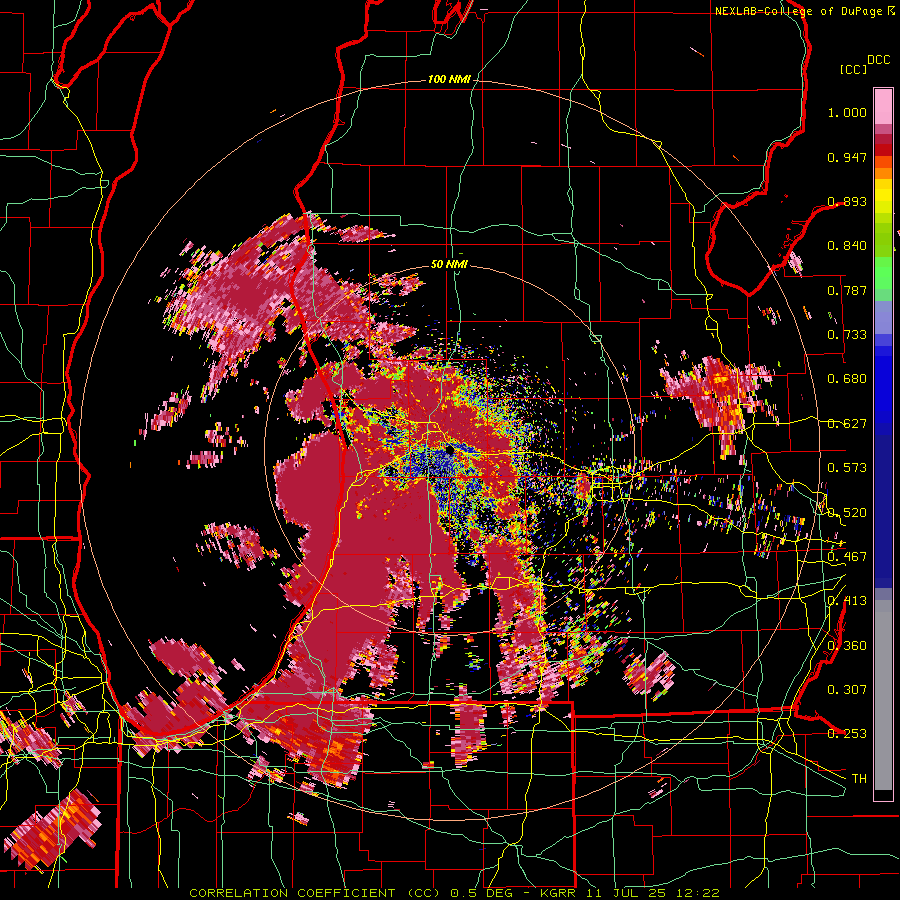Click the 0.840 legend value
The image size is (900, 900).
[x=847, y=246]
